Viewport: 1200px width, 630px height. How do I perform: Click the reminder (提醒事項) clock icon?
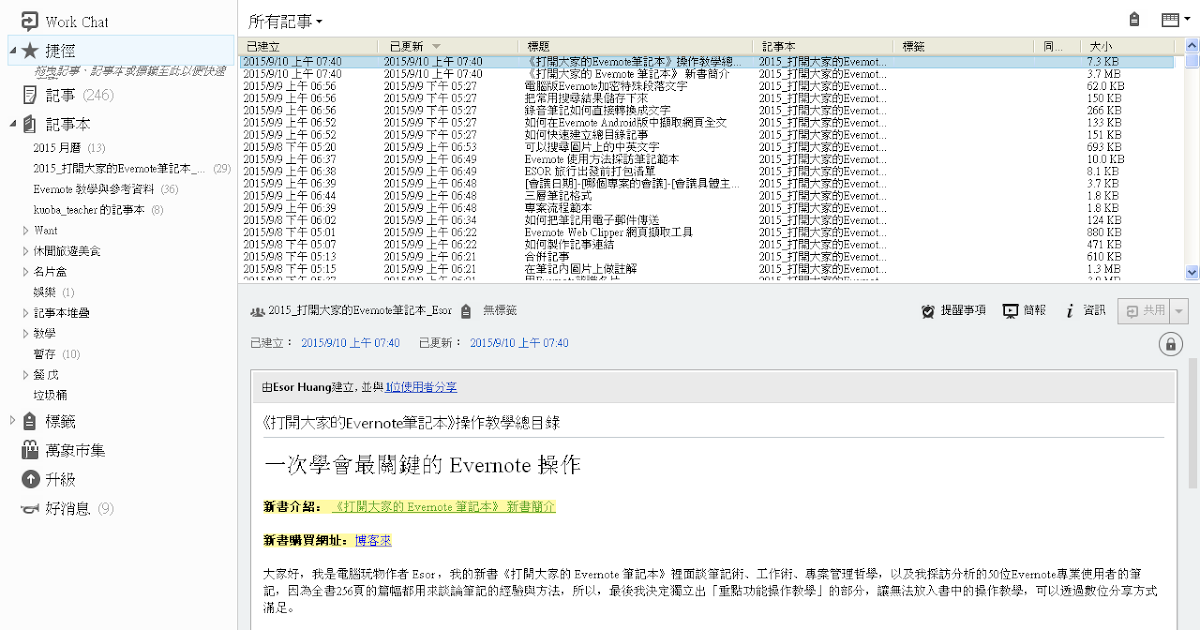[928, 311]
